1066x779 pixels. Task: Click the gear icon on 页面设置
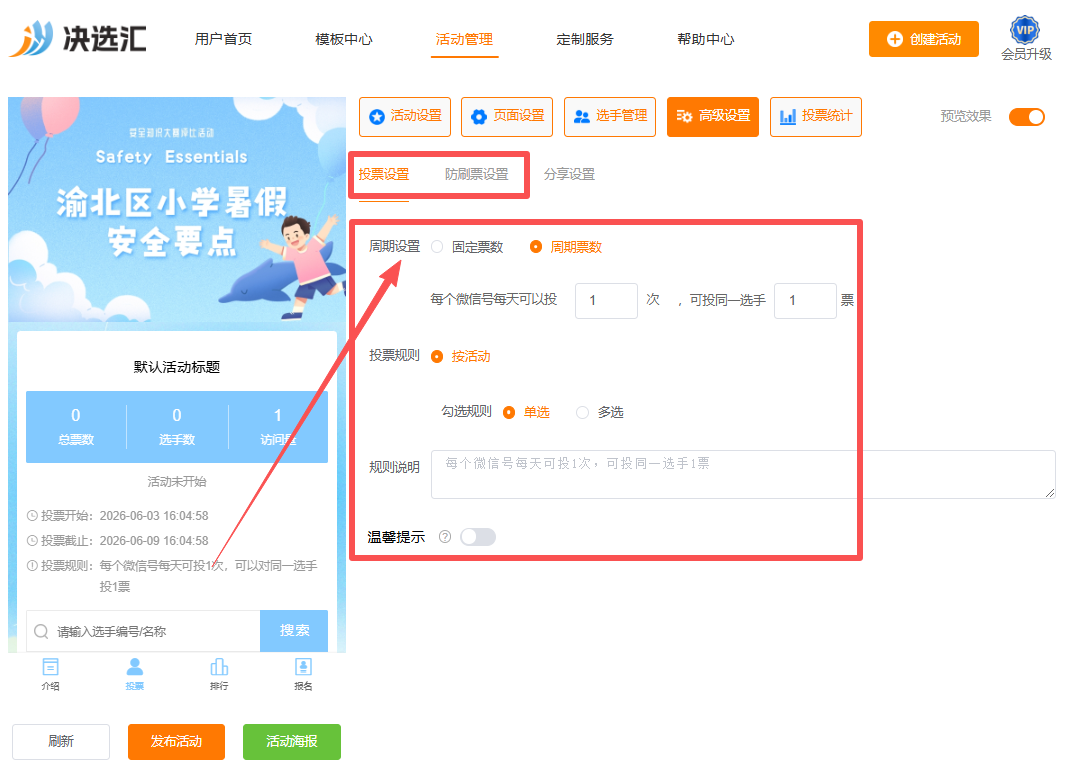(x=479, y=117)
